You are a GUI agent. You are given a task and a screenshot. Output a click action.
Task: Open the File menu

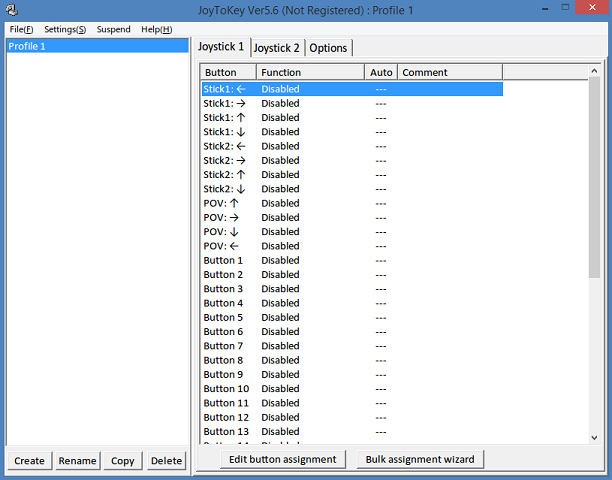pos(21,30)
